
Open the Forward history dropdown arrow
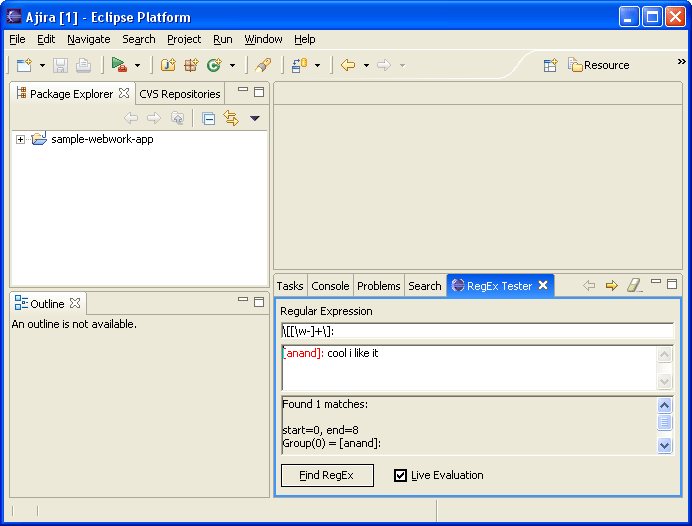coord(402,65)
